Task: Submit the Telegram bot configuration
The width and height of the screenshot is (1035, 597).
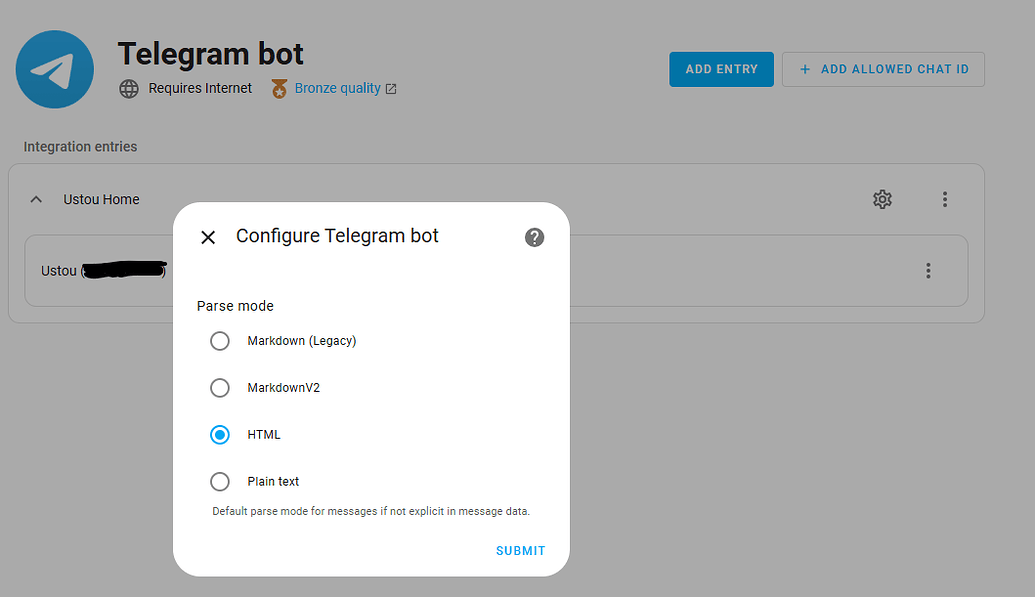Action: (520, 550)
